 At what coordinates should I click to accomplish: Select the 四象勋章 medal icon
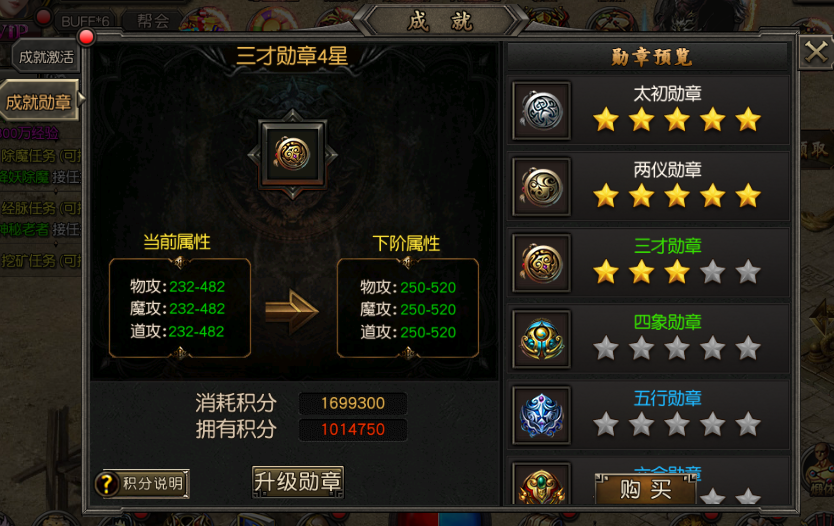(x=541, y=339)
